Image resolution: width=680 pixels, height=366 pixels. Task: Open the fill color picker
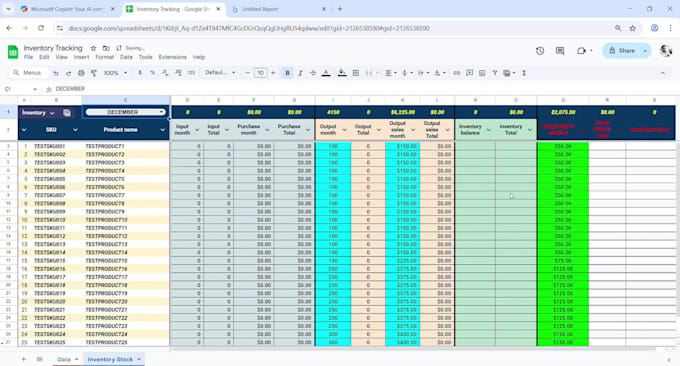coord(342,73)
